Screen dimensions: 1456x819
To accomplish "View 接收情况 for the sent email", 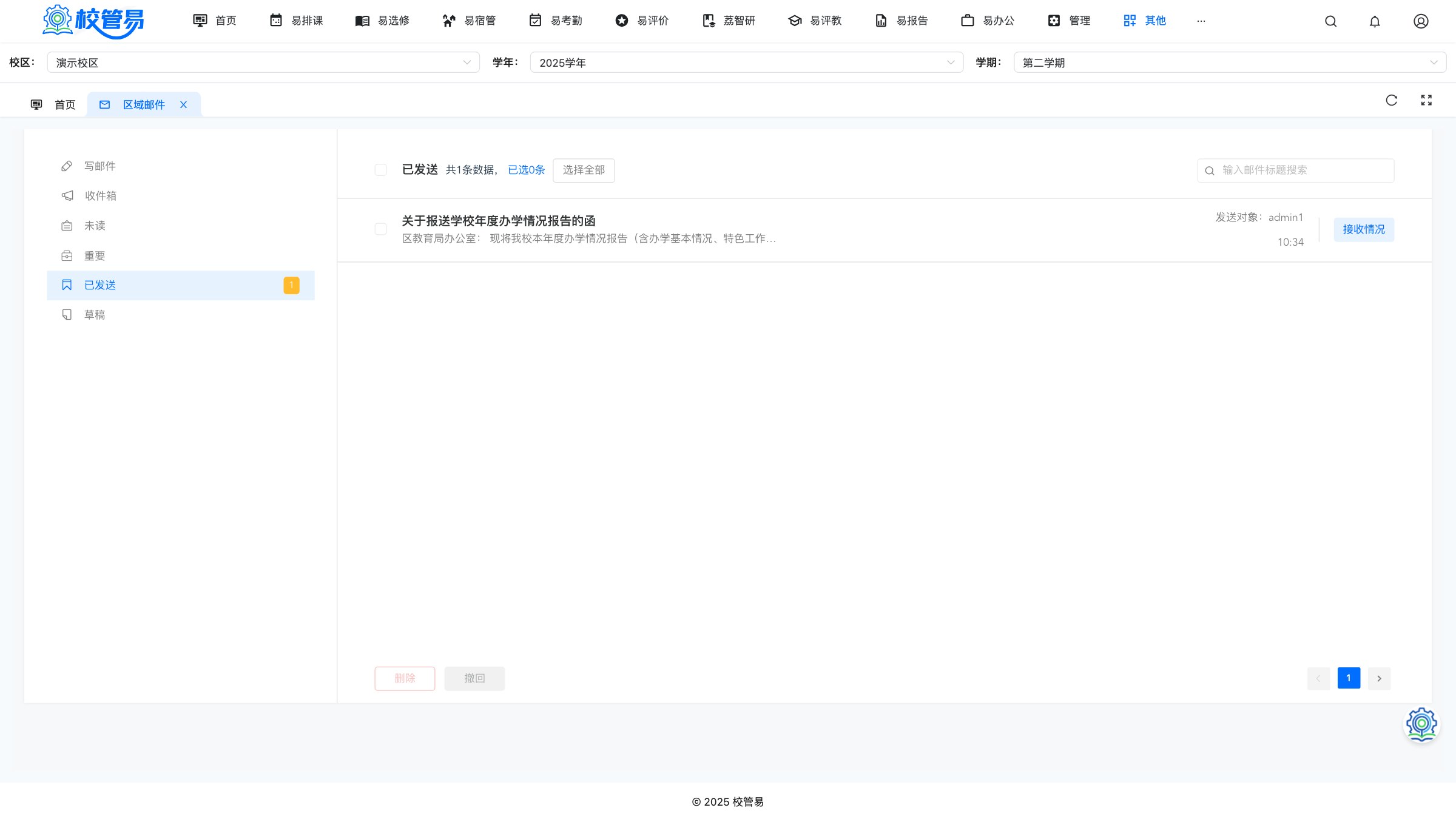I will pyautogui.click(x=1364, y=229).
